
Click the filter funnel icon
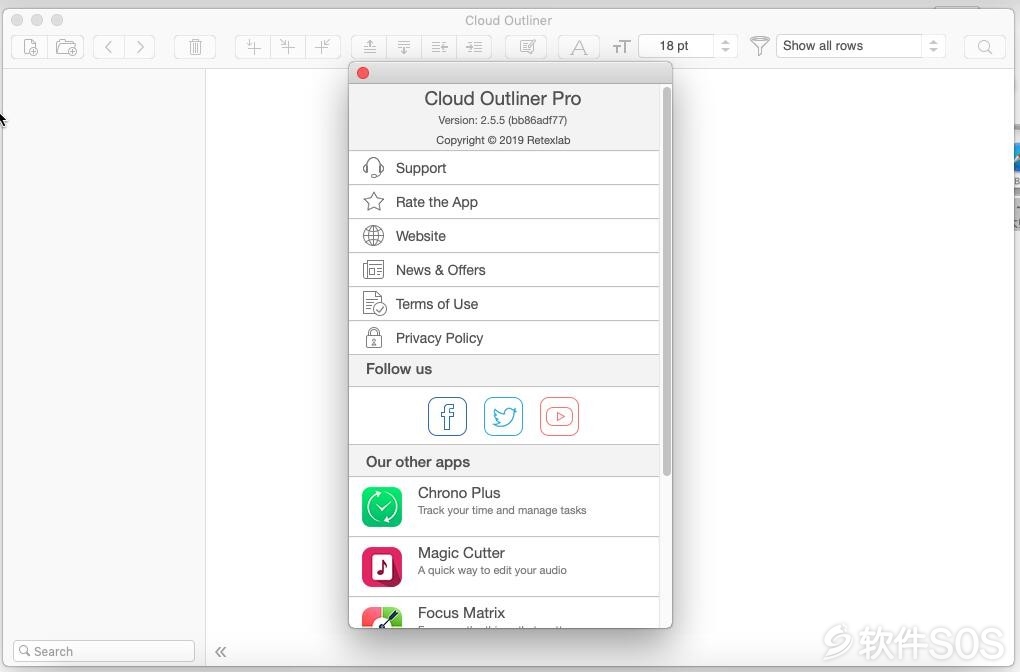[759, 46]
